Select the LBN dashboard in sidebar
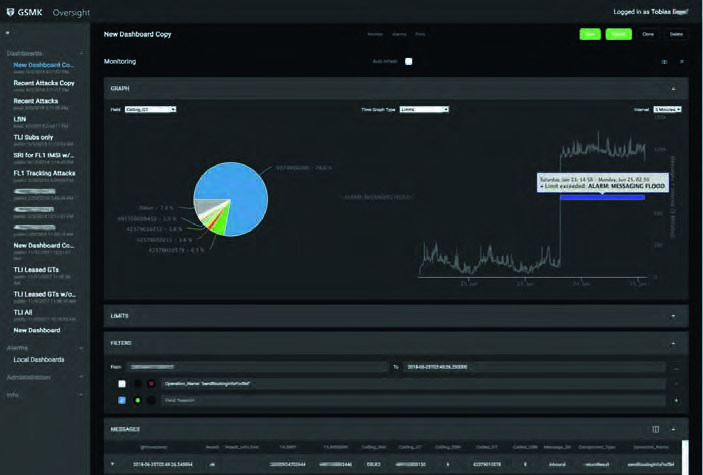This screenshot has width=703, height=475. point(20,119)
